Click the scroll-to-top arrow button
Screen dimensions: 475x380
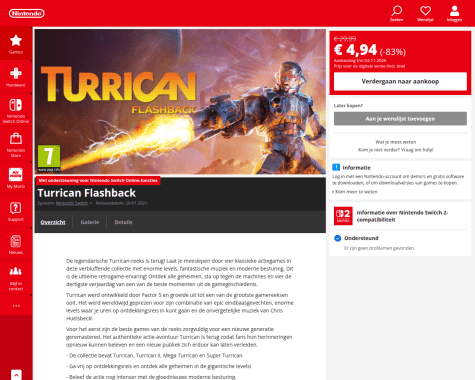click(x=16, y=375)
